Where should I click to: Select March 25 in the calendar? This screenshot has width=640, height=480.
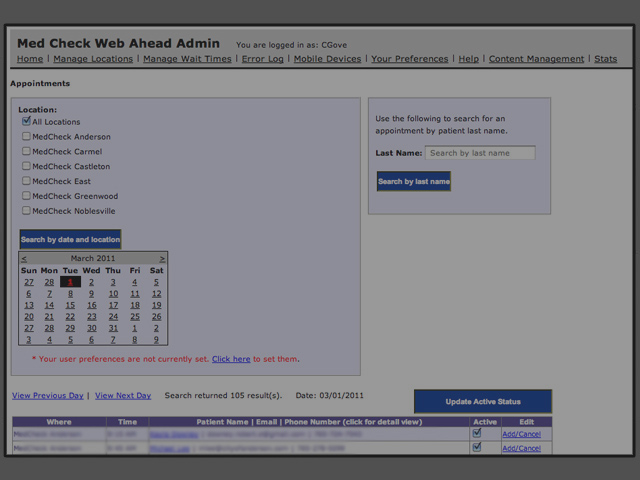coord(135,316)
